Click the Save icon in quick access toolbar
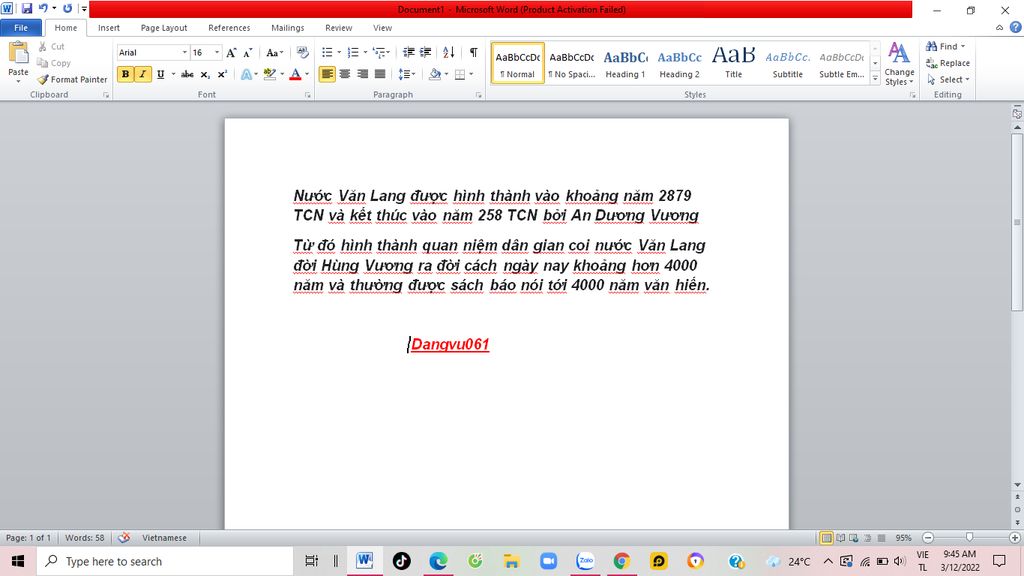 point(27,8)
